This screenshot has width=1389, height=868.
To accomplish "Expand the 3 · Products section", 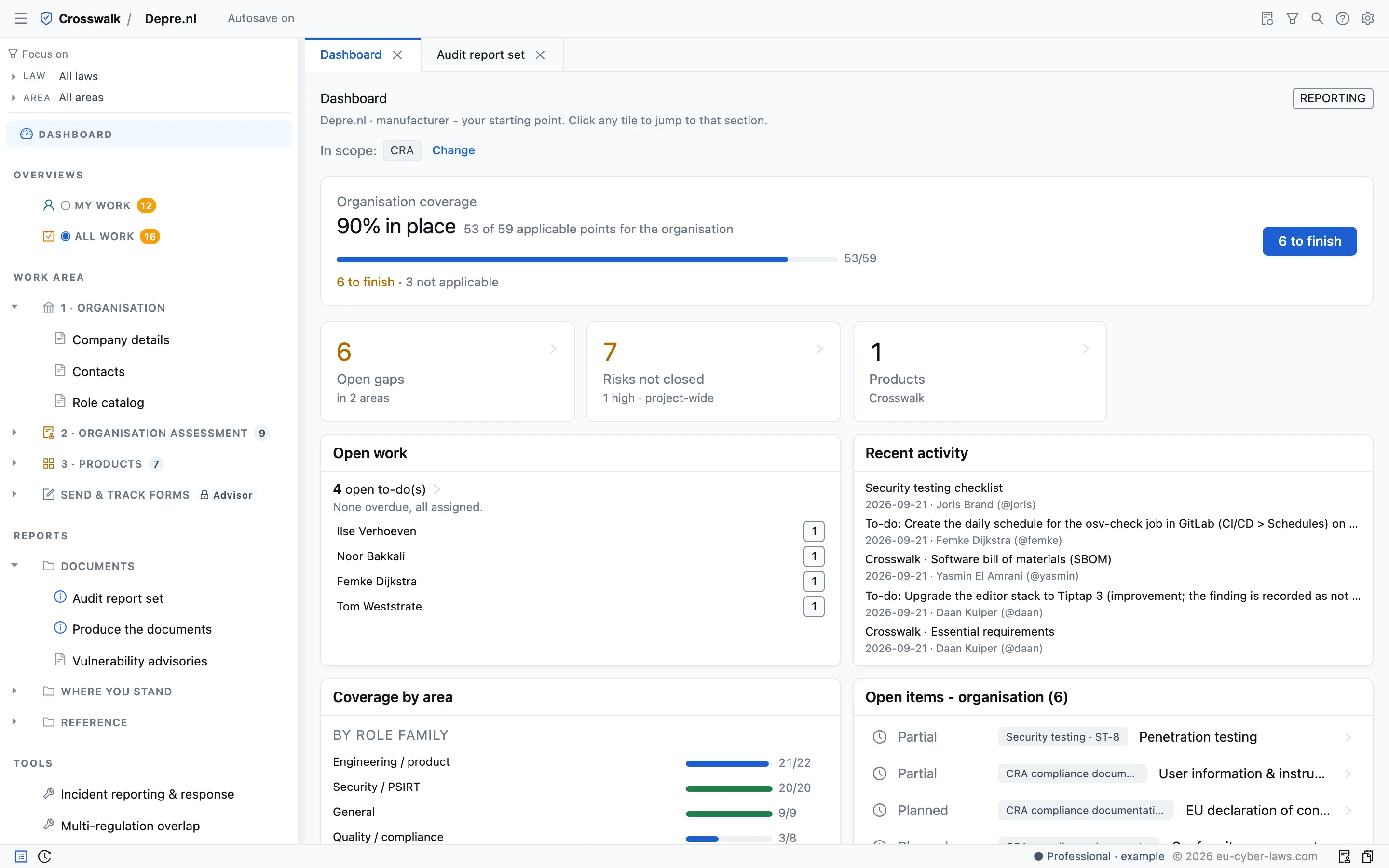I will pos(14,463).
